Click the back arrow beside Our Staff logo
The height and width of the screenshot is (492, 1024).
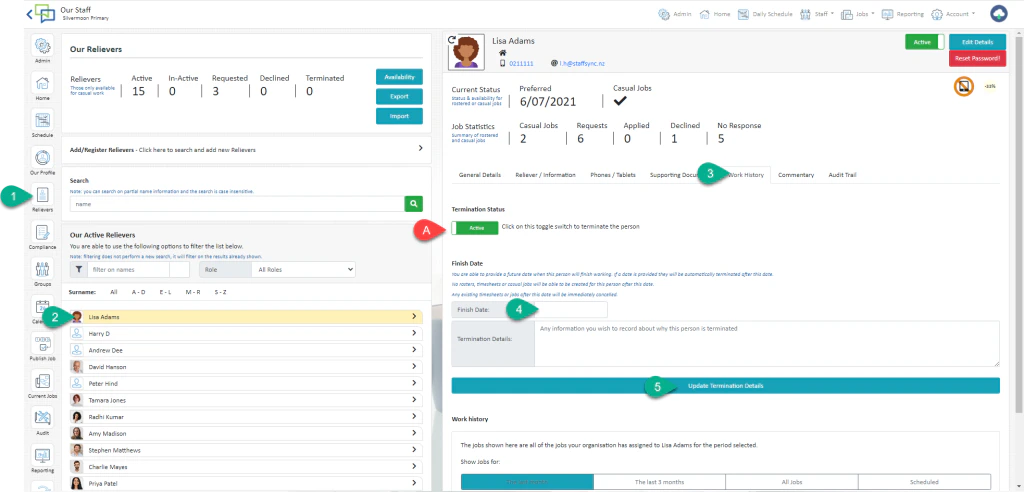pos(29,14)
